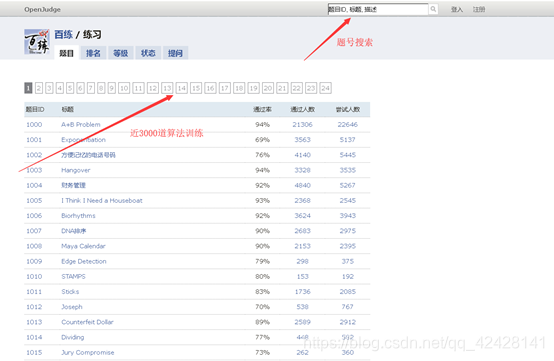The width and height of the screenshot is (554, 361).
Task: Select the 题目 tab
Action: pos(66,53)
